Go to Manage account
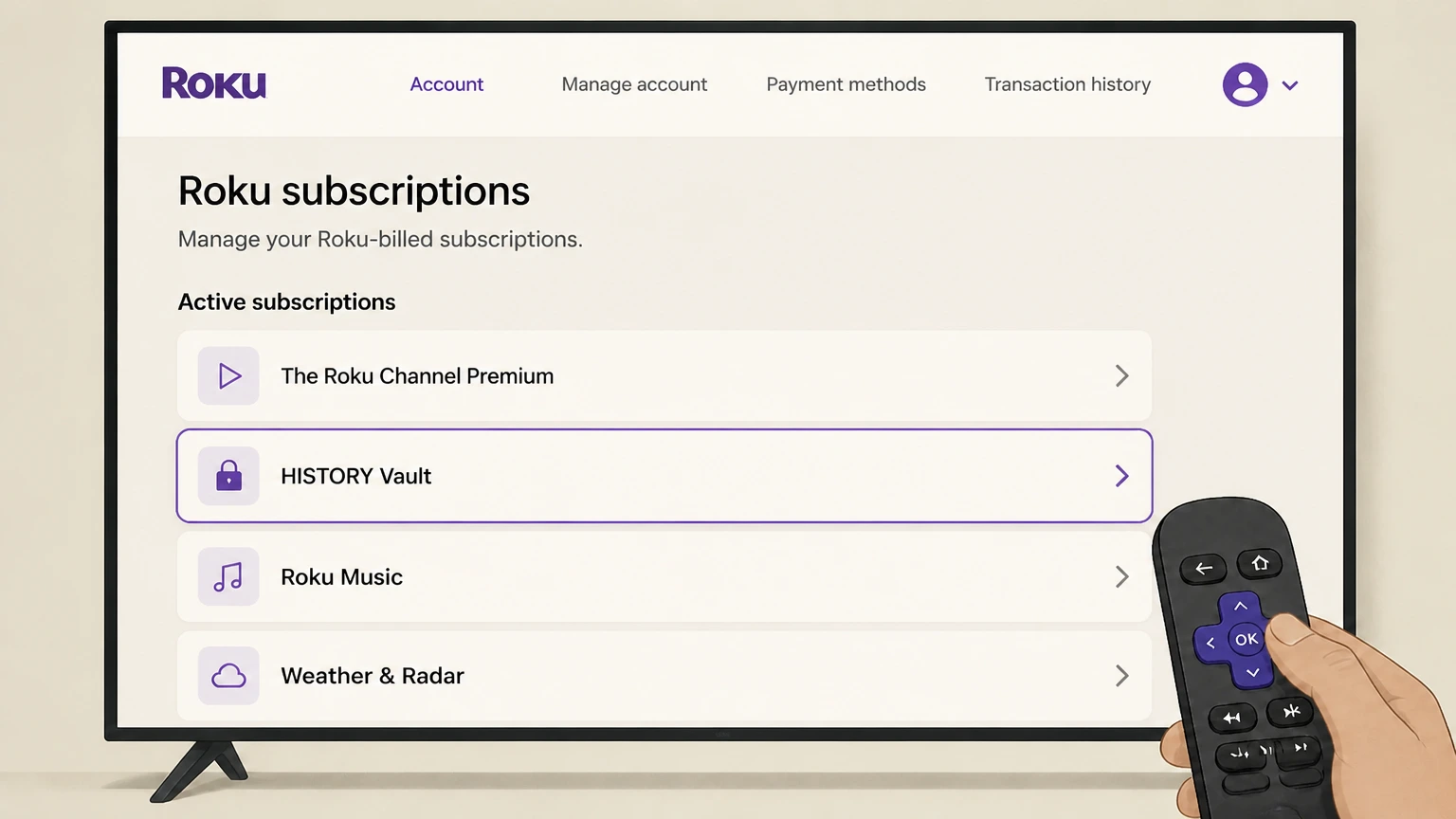The image size is (1456, 819). (x=634, y=84)
